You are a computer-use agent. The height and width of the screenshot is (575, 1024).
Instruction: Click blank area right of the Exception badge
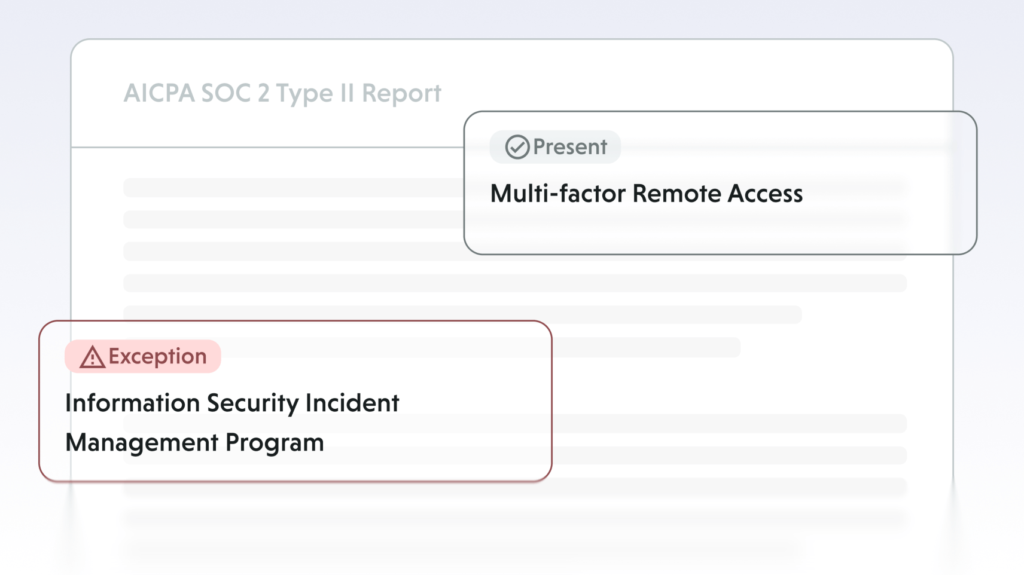380,357
